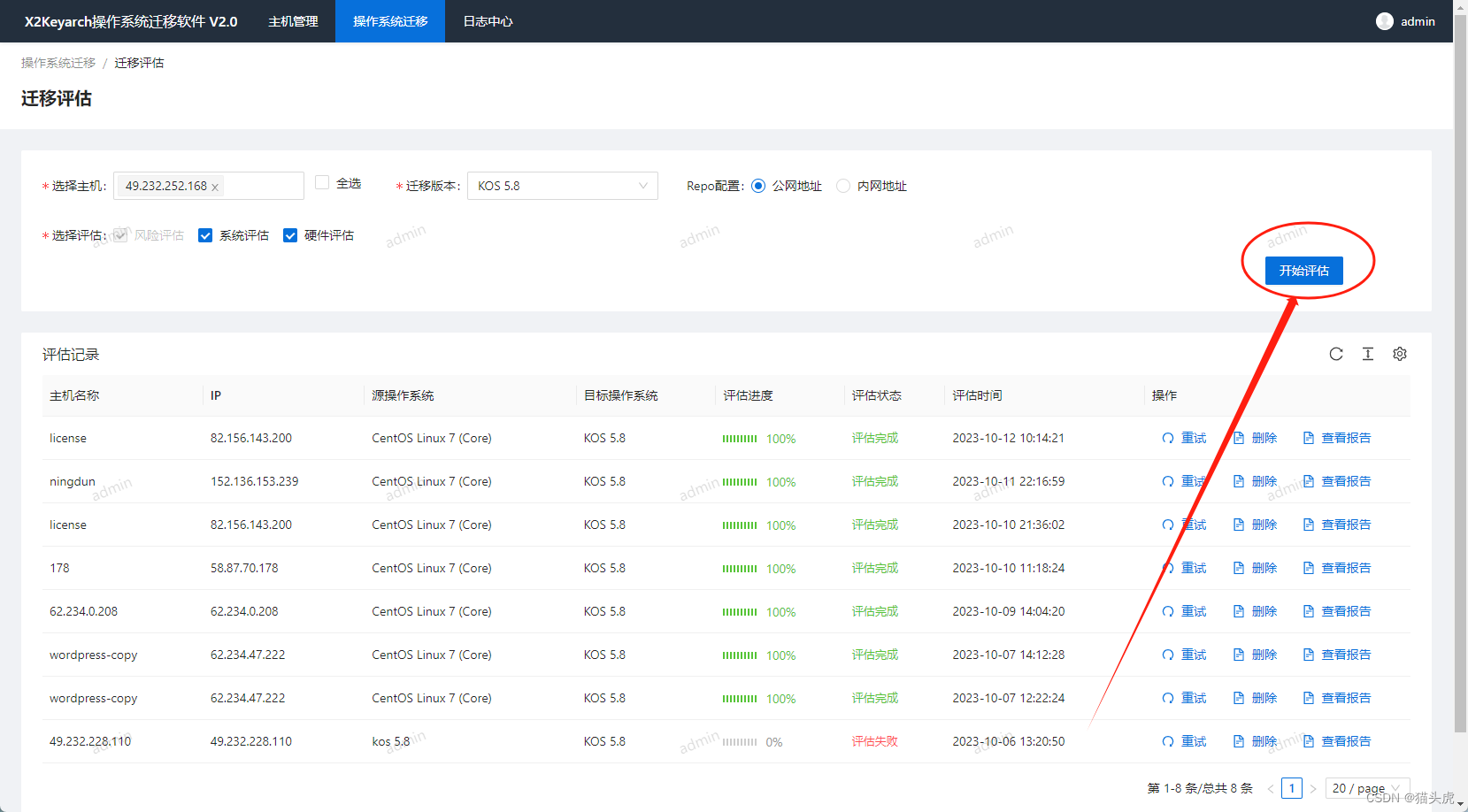Delete the 62.234.0.208 record
Viewport: 1468px width, 812px height.
pyautogui.click(x=1255, y=611)
